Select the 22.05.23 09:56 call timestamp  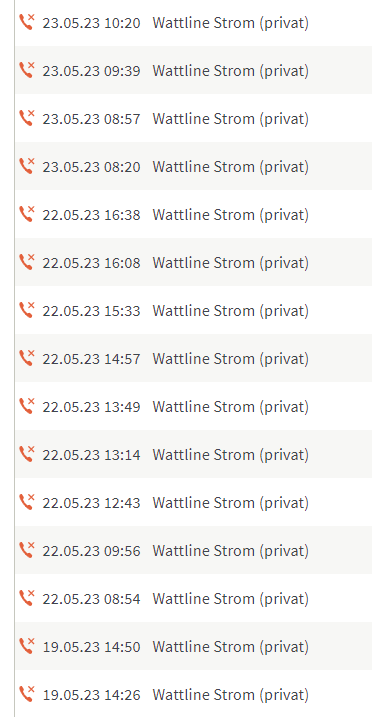pos(91,551)
